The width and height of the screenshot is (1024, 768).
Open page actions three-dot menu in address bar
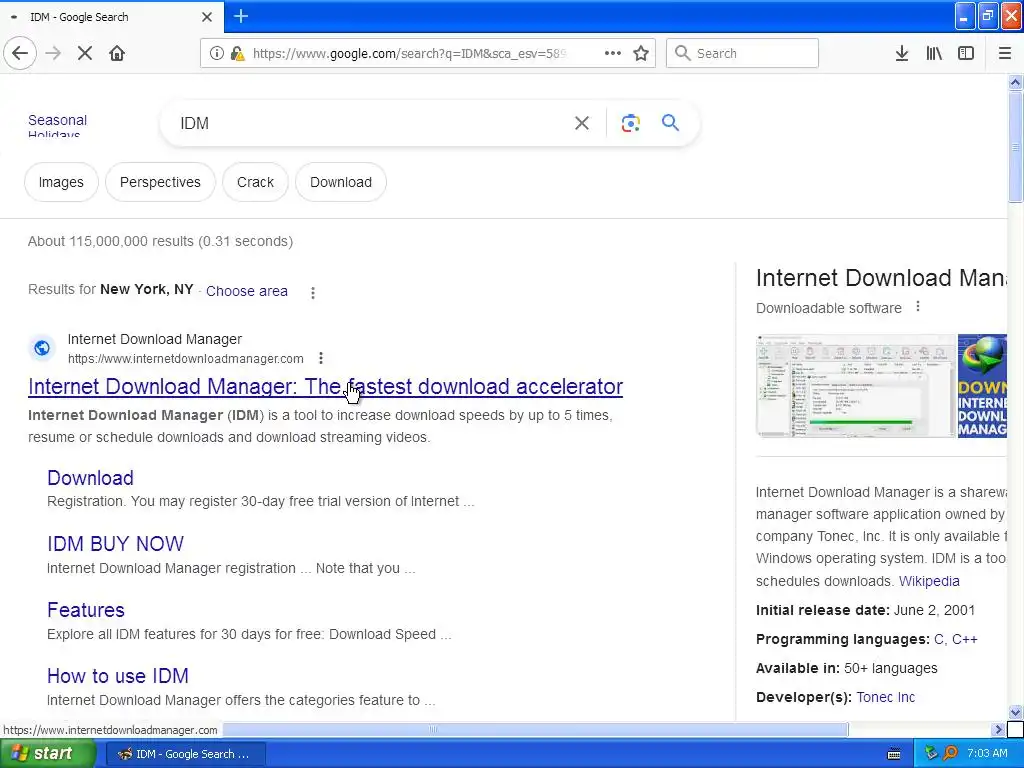pos(613,53)
